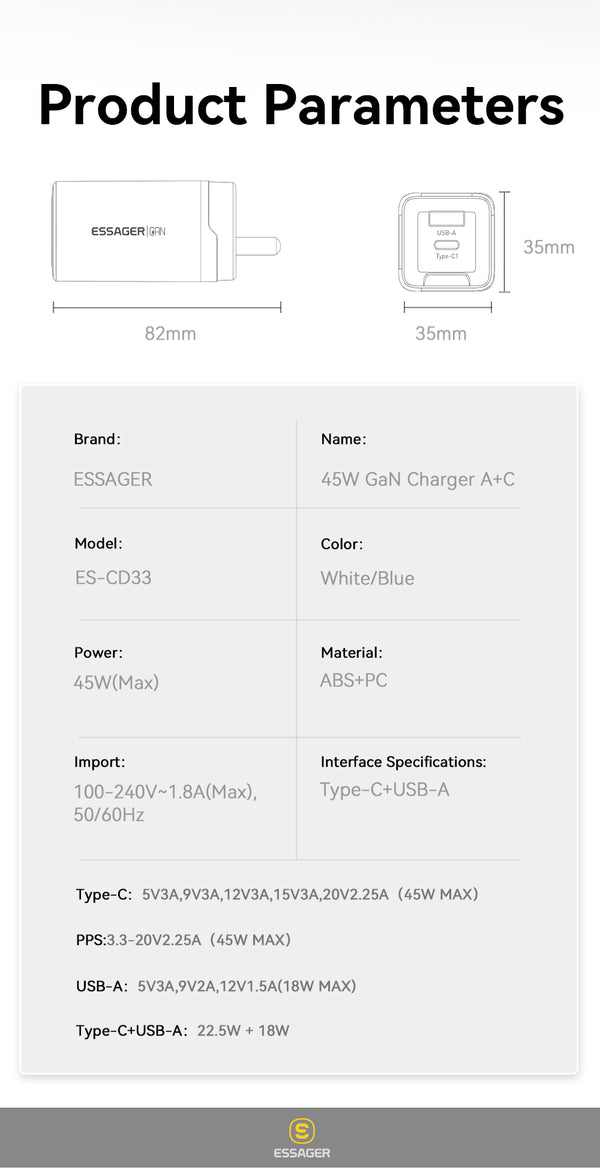600x1170 pixels.
Task: Click the 45W(Max) power value
Action: [x=116, y=683]
